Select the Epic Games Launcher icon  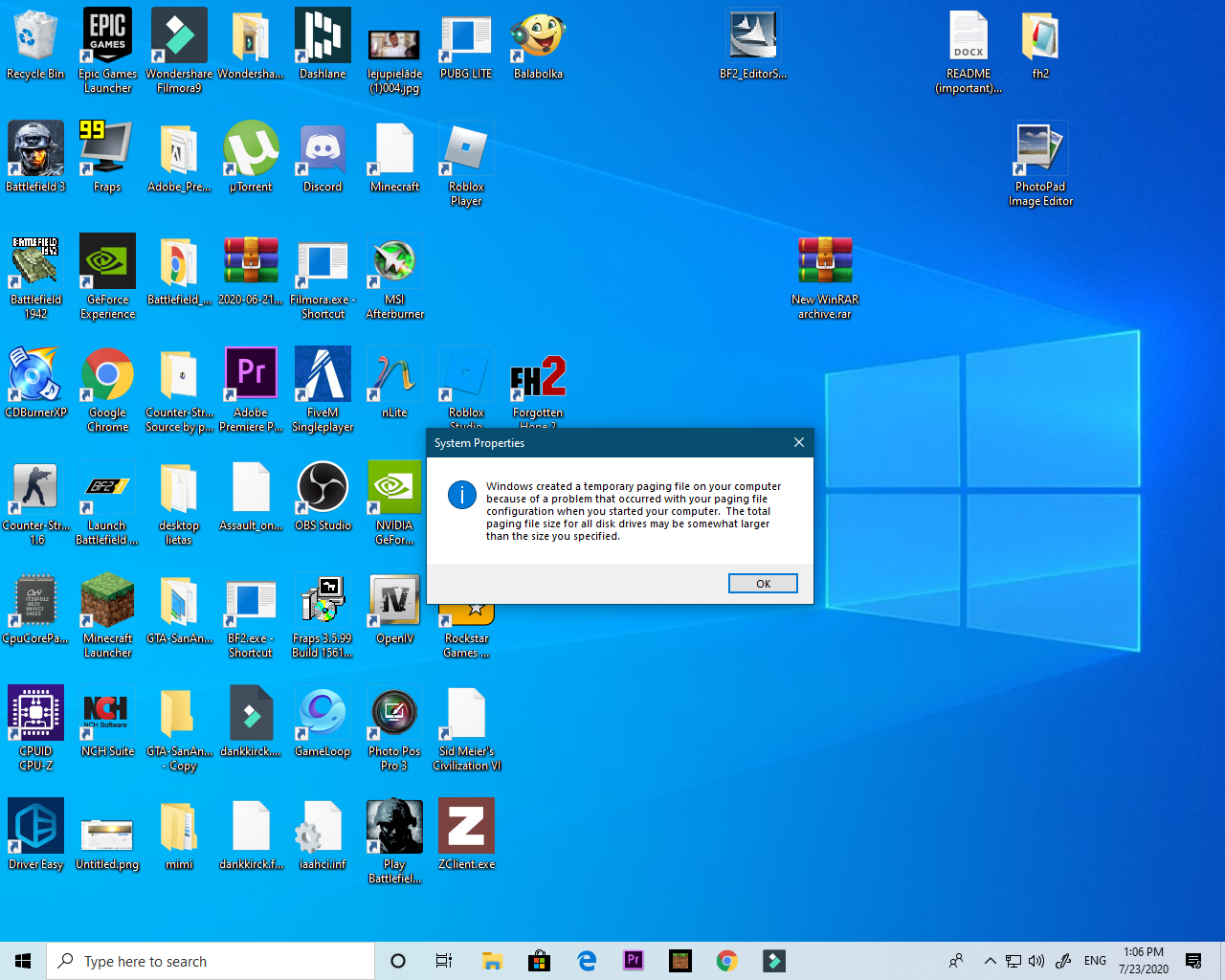click(107, 51)
